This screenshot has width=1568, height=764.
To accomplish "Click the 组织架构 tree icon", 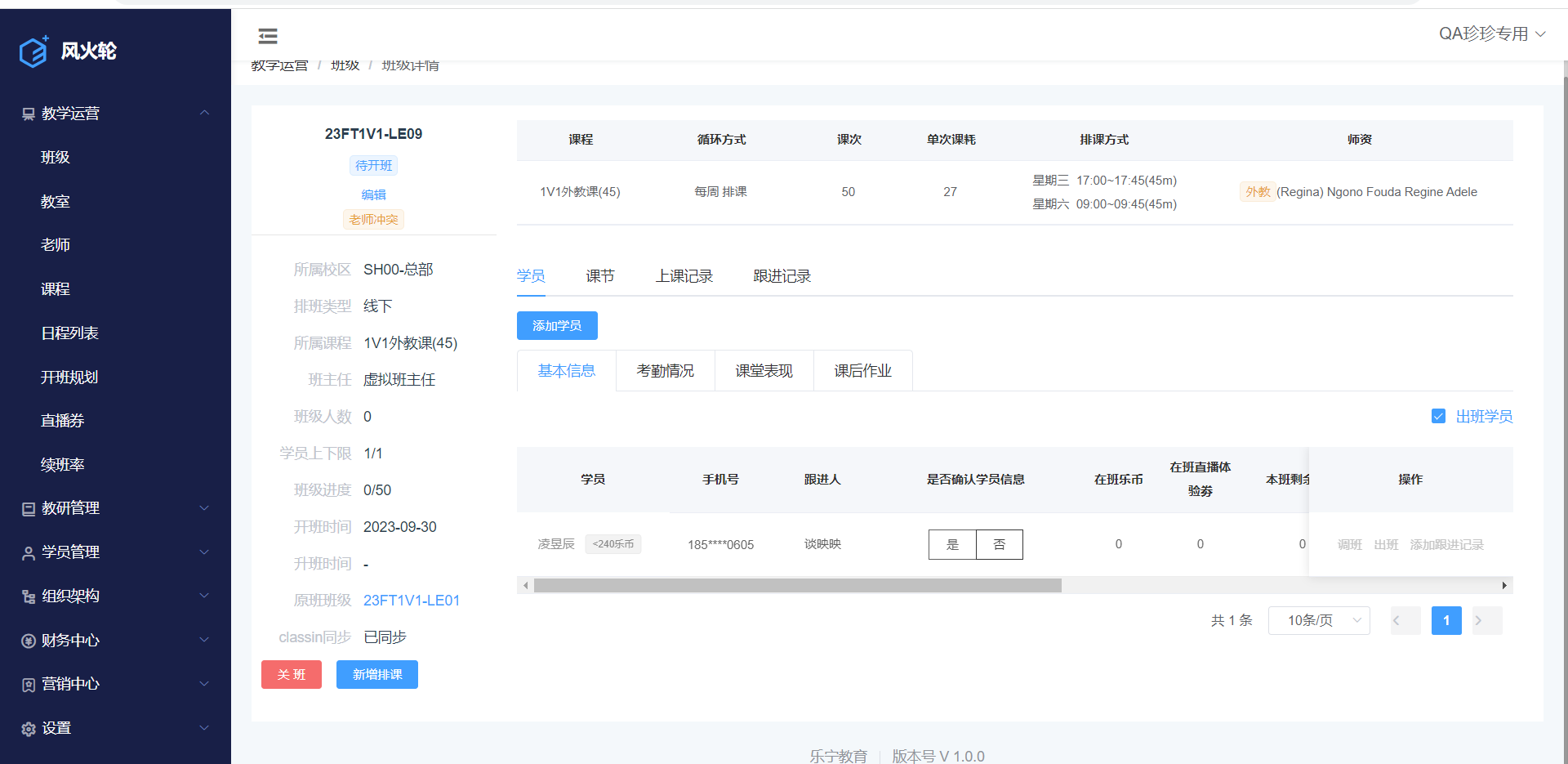I will (29, 596).
